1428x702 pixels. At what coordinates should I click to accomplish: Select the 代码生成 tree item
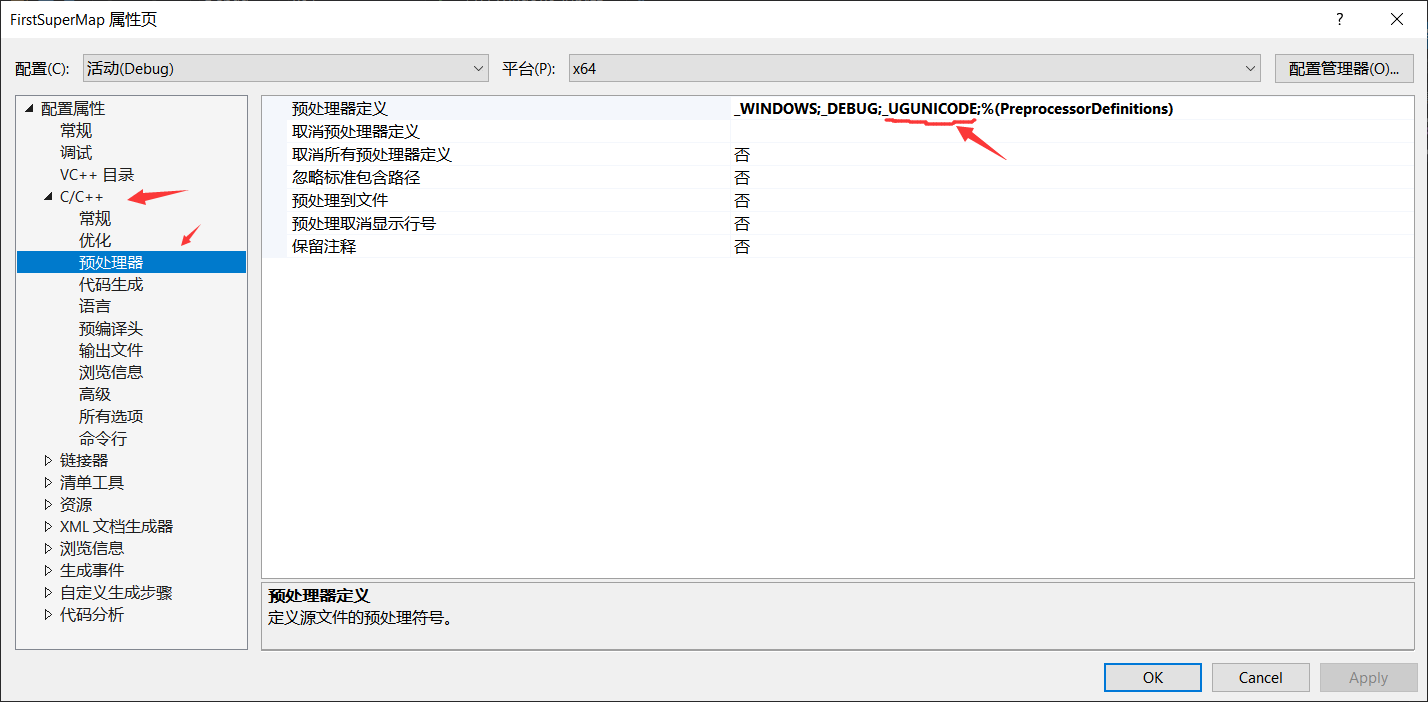tap(110, 283)
